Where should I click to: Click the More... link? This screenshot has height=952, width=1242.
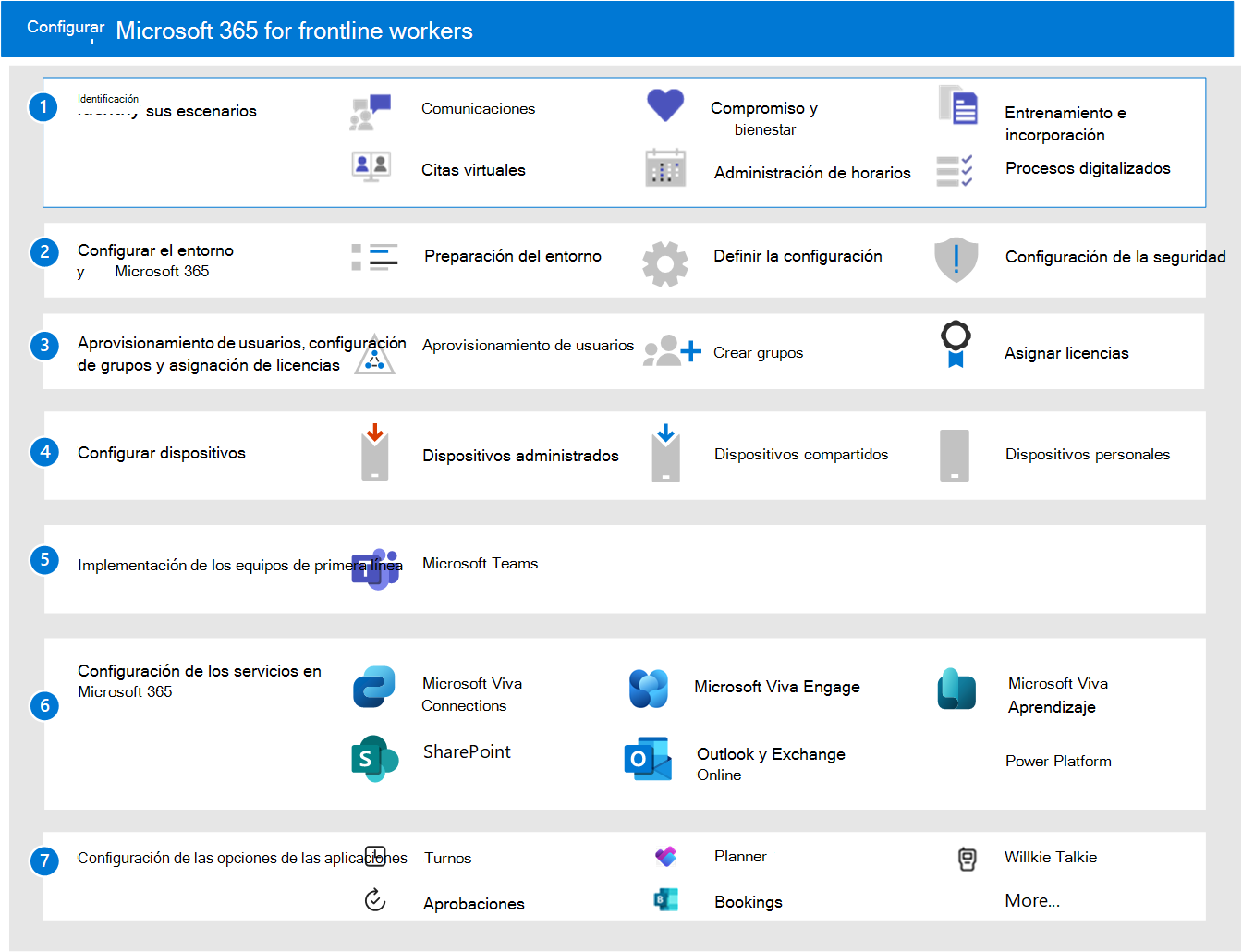1032,900
